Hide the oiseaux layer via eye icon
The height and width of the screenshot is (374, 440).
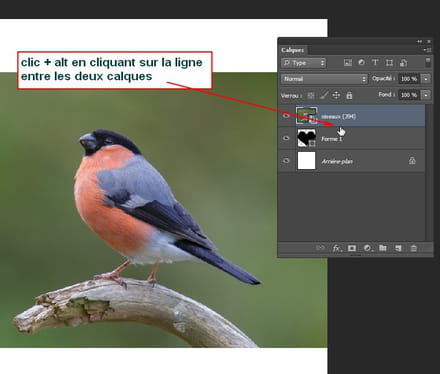286,116
